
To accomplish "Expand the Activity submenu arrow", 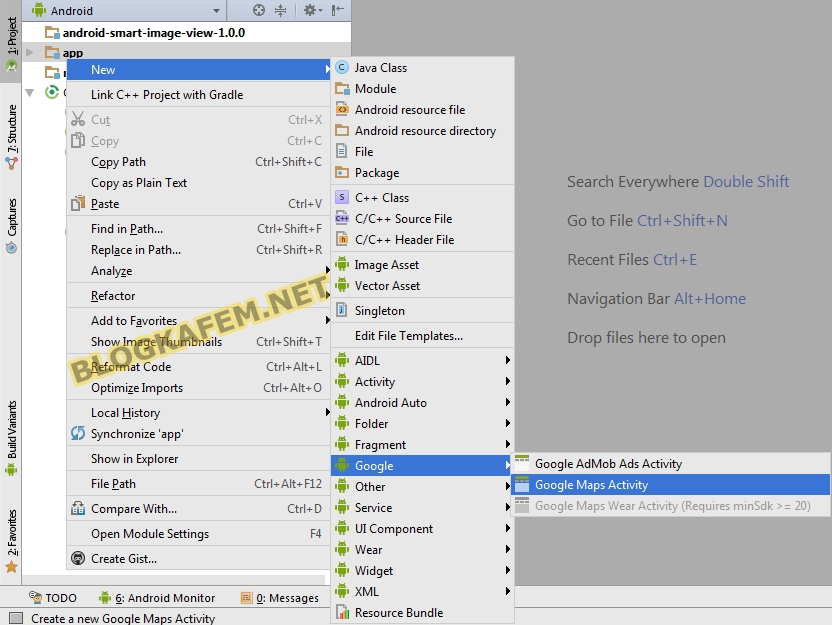I will click(x=508, y=381).
